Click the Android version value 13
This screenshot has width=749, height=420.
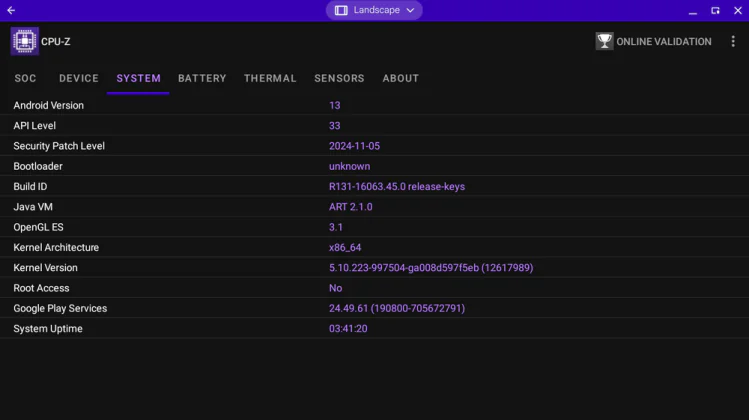coord(334,106)
